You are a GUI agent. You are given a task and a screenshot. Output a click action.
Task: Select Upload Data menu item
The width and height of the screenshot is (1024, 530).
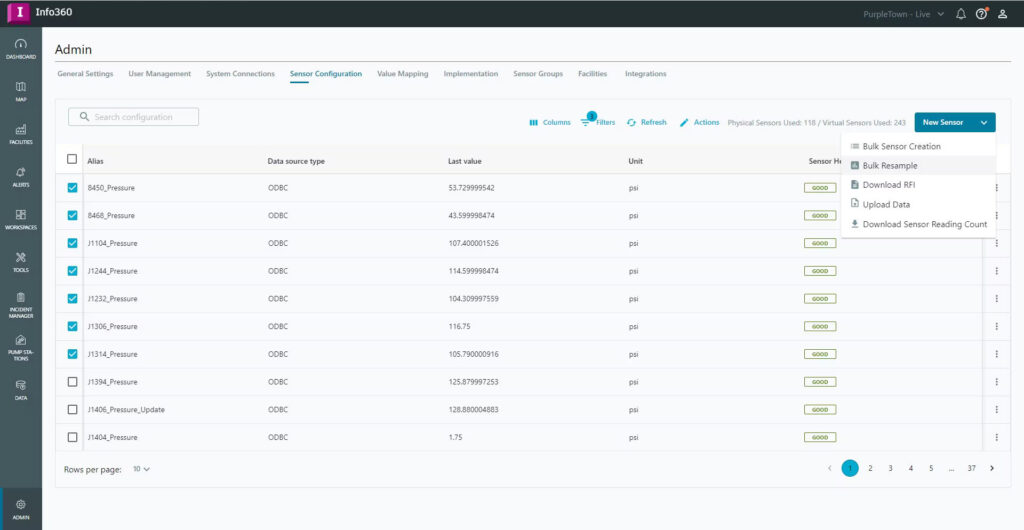coord(918,204)
